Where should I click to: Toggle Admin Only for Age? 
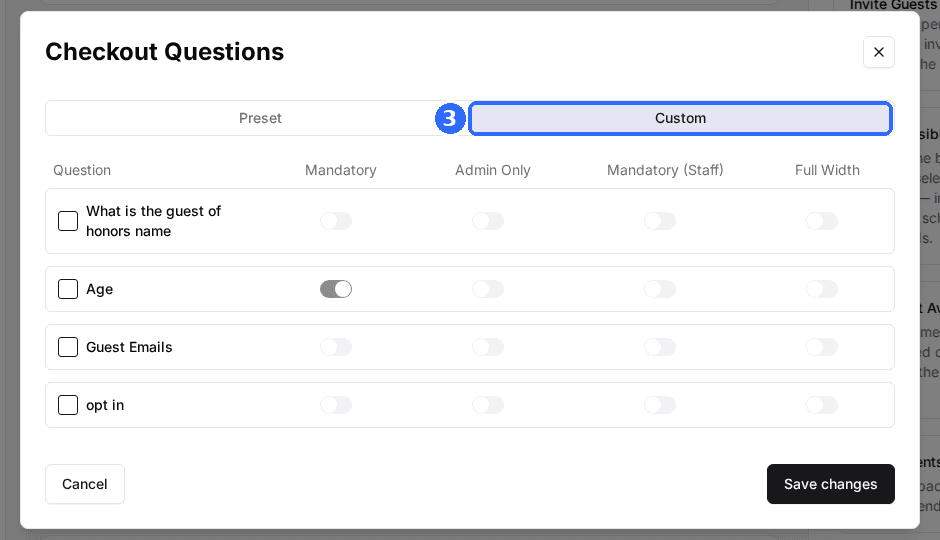(488, 289)
